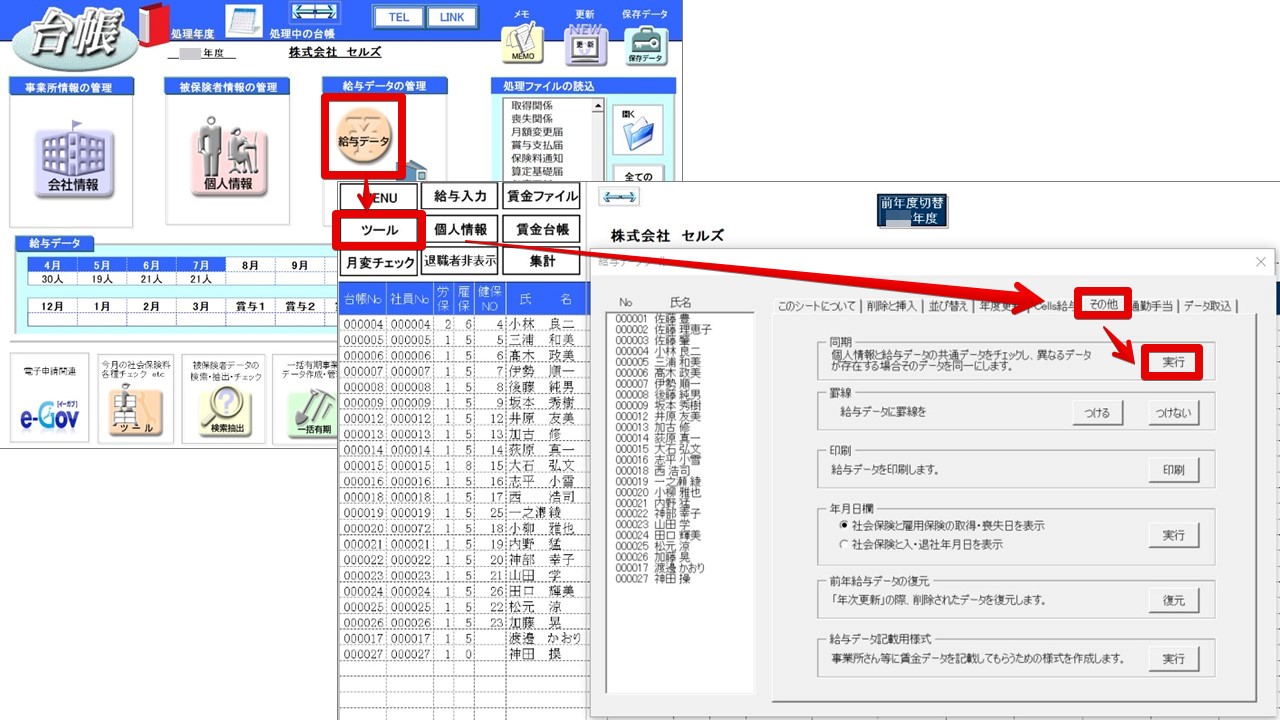Click the calendar icon above 処理中の台帳

(242, 20)
